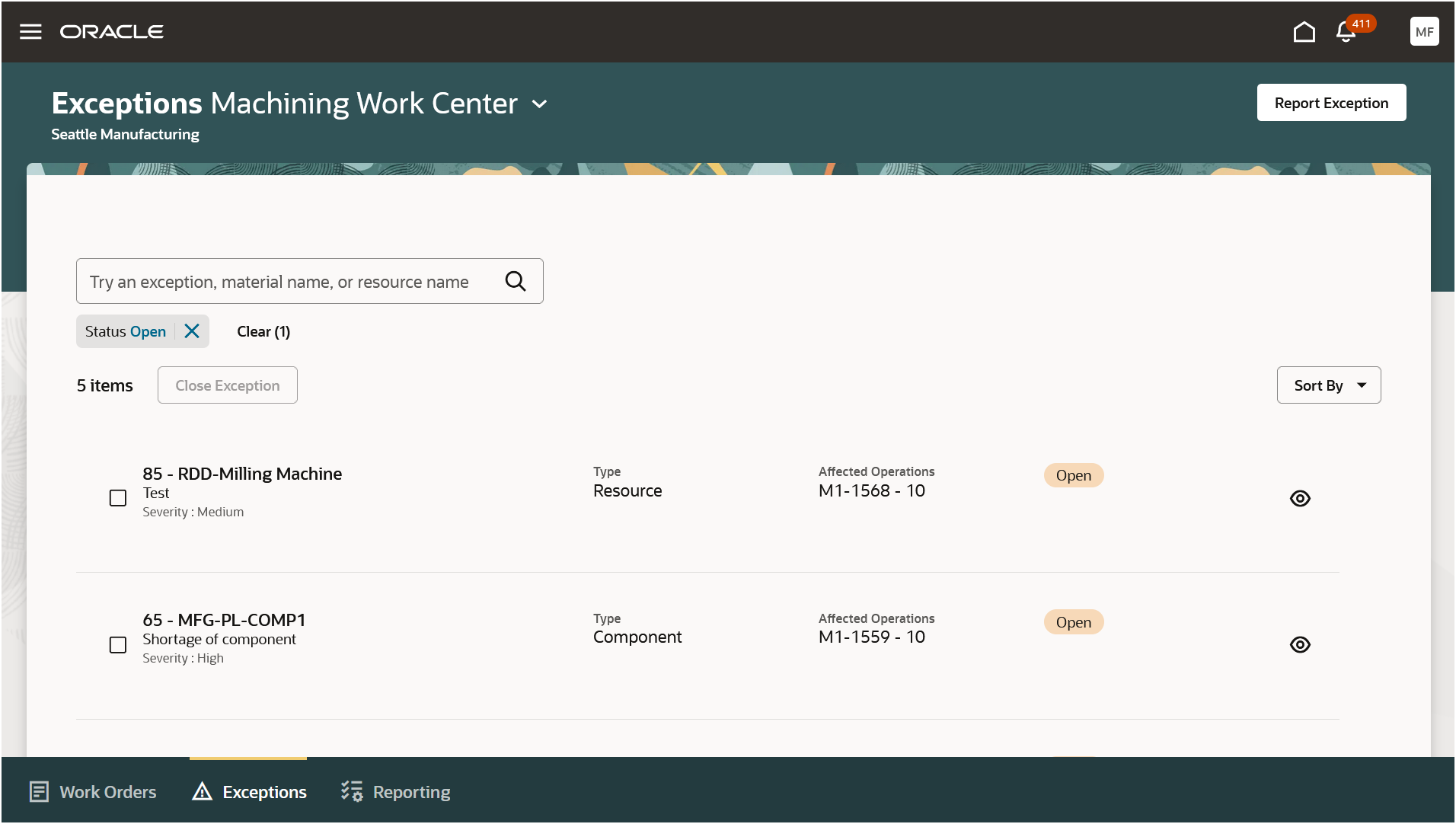Switch to the Exceptions tab

(x=249, y=792)
